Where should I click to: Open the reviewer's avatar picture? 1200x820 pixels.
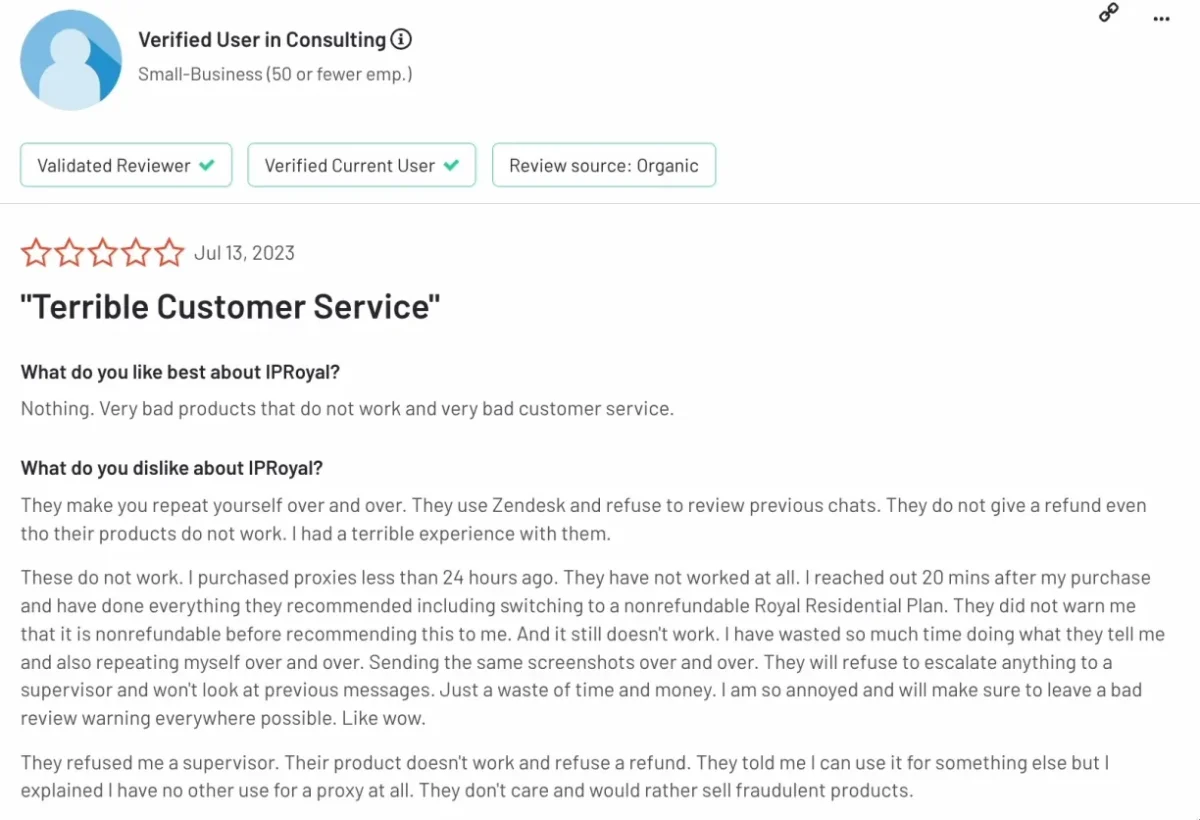coord(71,62)
